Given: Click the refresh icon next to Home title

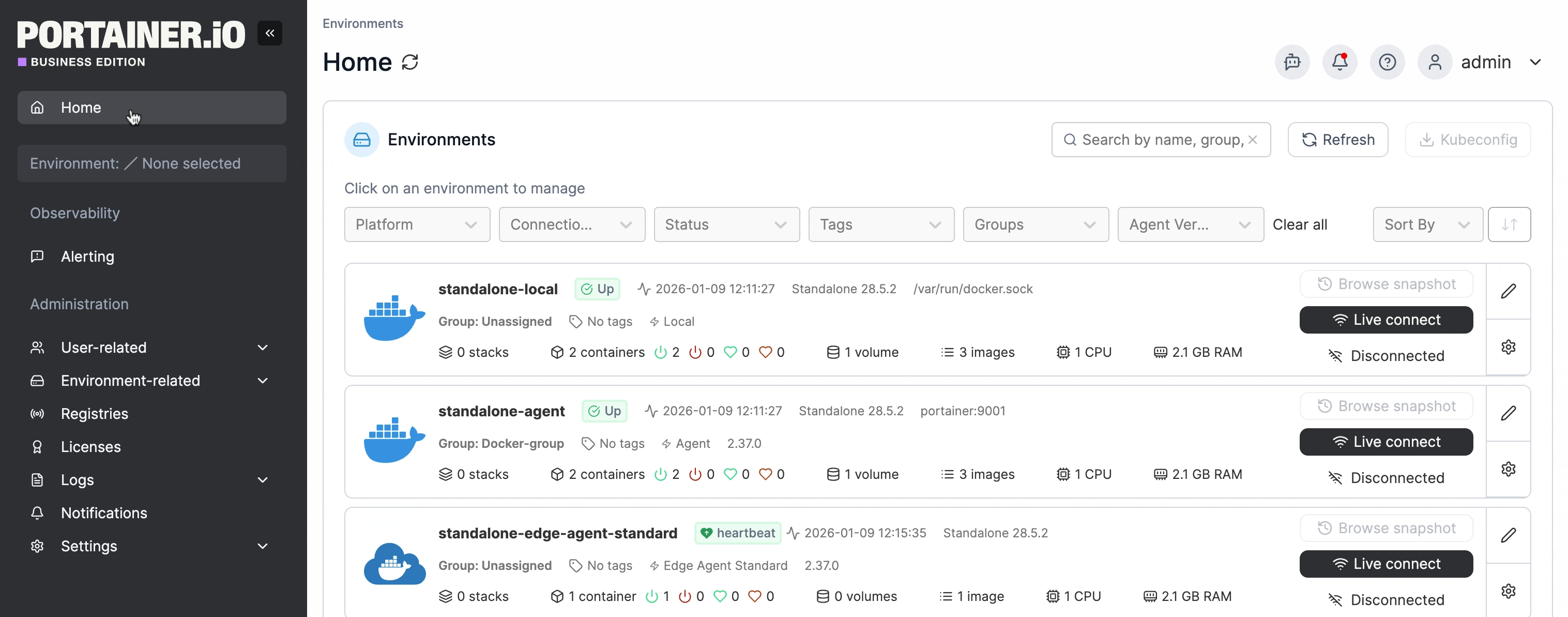Looking at the screenshot, I should pos(410,62).
